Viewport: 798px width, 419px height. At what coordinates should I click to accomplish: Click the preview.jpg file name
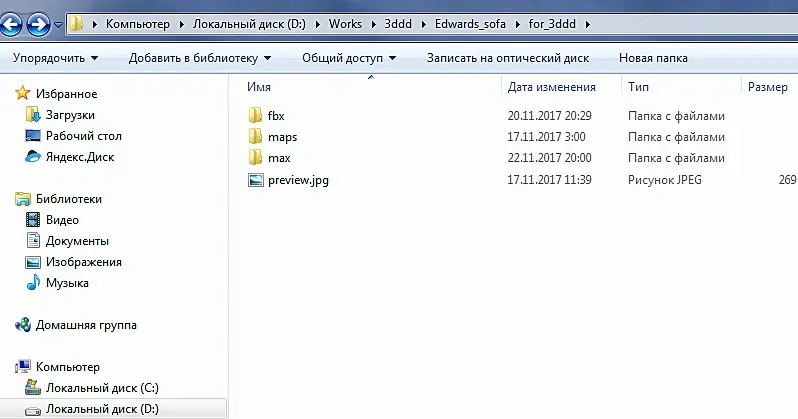(x=298, y=180)
